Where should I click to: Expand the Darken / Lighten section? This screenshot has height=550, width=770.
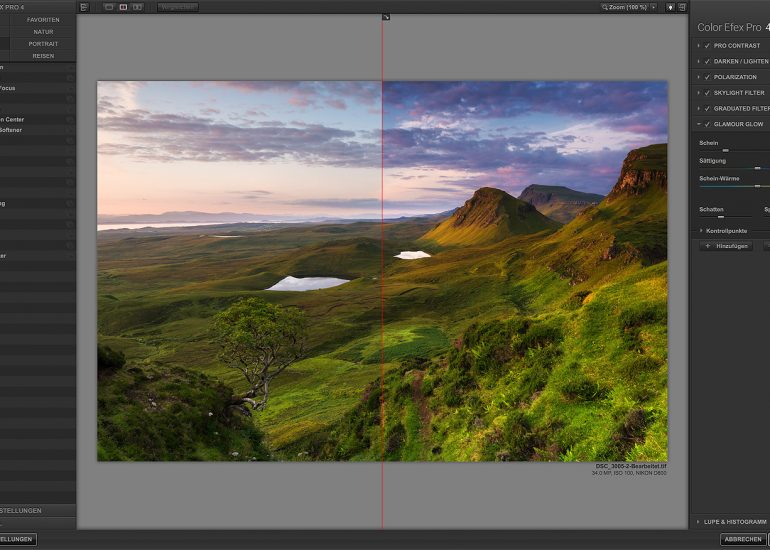(x=698, y=61)
